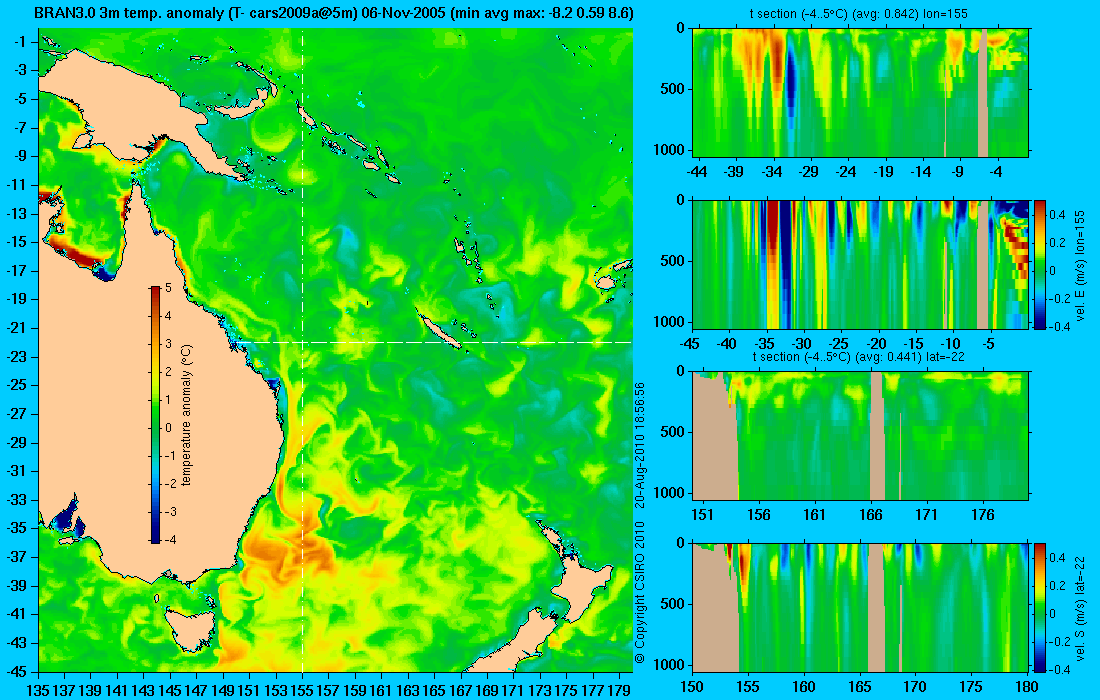1100x700 pixels.
Task: Select the 'vel. S (m/s) lat=-22' vertical label
Action: [x=1080, y=607]
